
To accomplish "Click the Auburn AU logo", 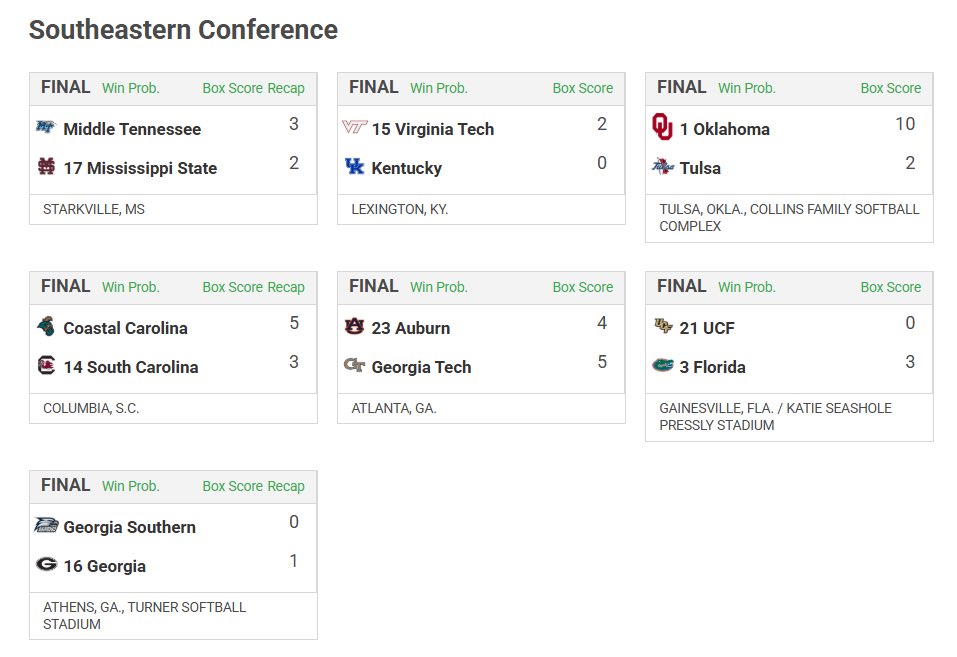I will tap(355, 326).
